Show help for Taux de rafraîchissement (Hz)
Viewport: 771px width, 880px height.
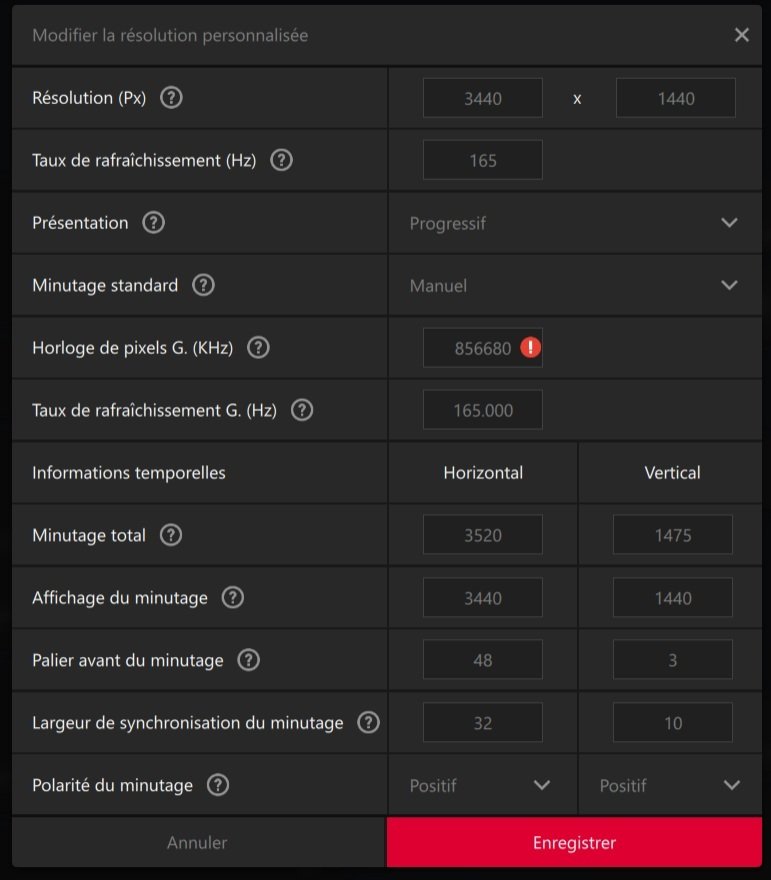coord(281,160)
